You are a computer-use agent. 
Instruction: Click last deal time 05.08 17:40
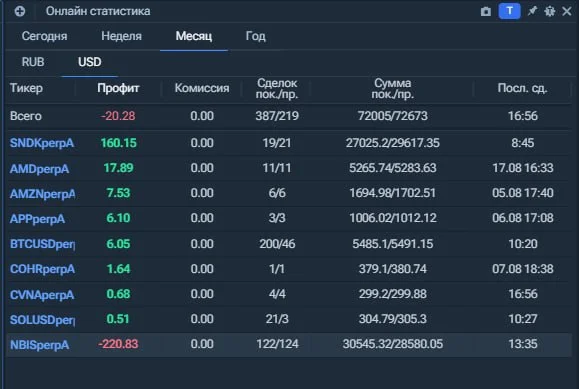(523, 193)
